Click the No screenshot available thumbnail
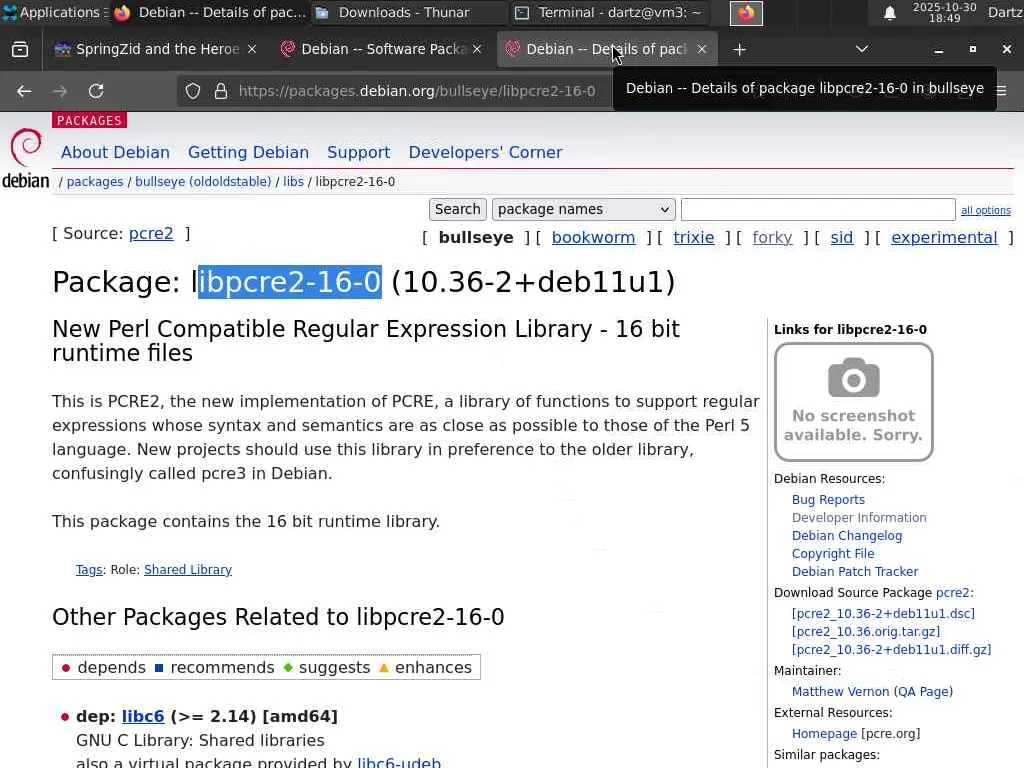The image size is (1024, 768). coord(853,402)
